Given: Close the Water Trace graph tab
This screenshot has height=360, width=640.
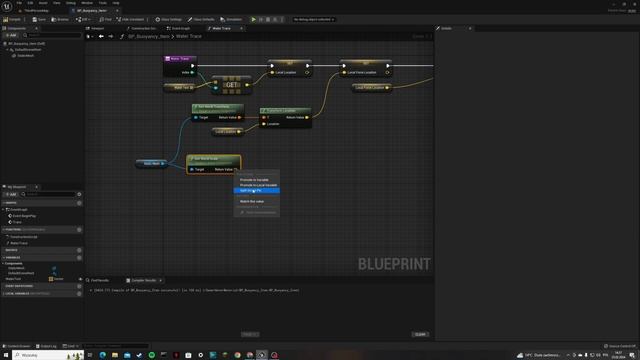Looking at the screenshot, I should point(241,29).
